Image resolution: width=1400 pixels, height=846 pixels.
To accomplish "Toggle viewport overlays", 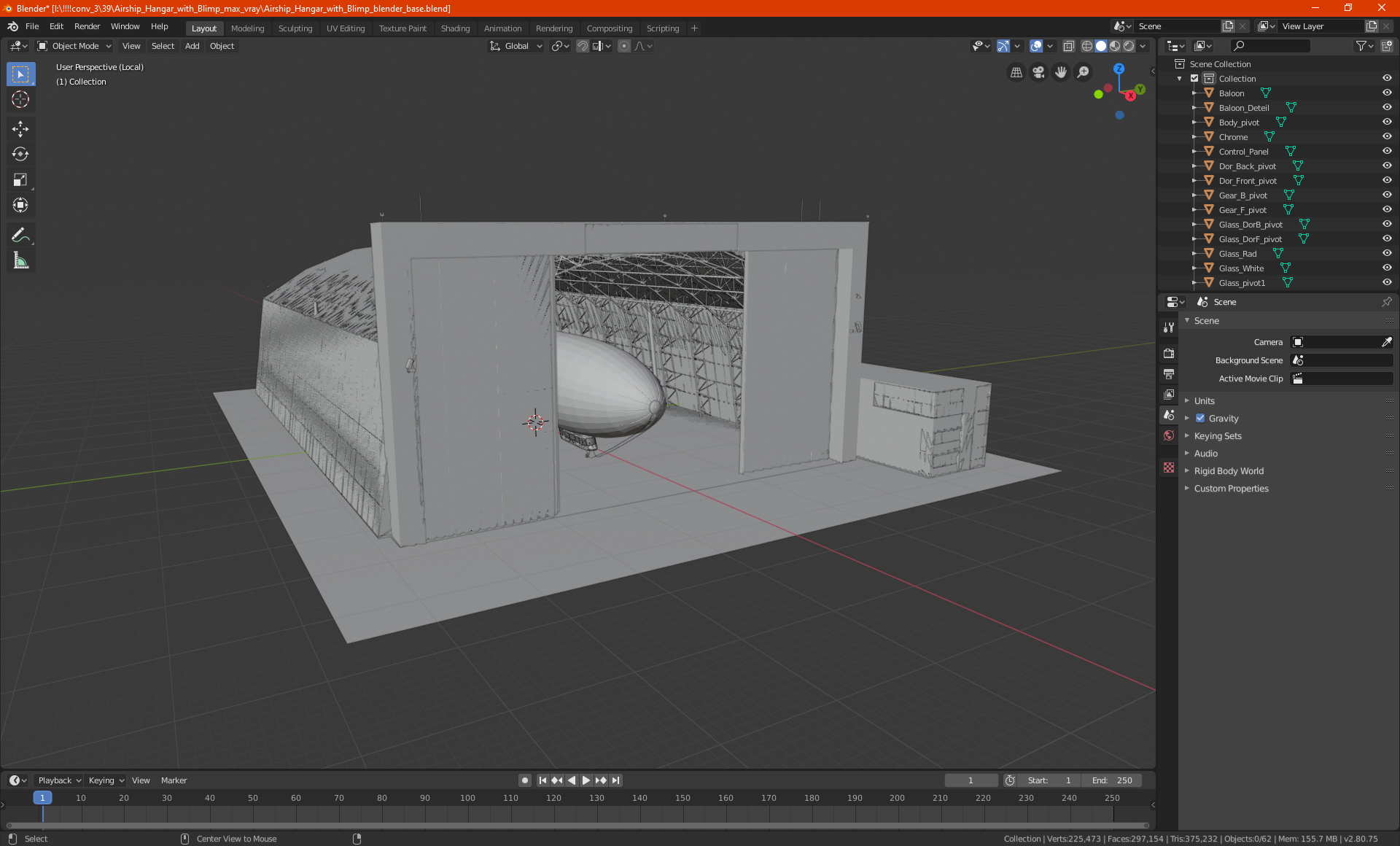I will (1035, 46).
